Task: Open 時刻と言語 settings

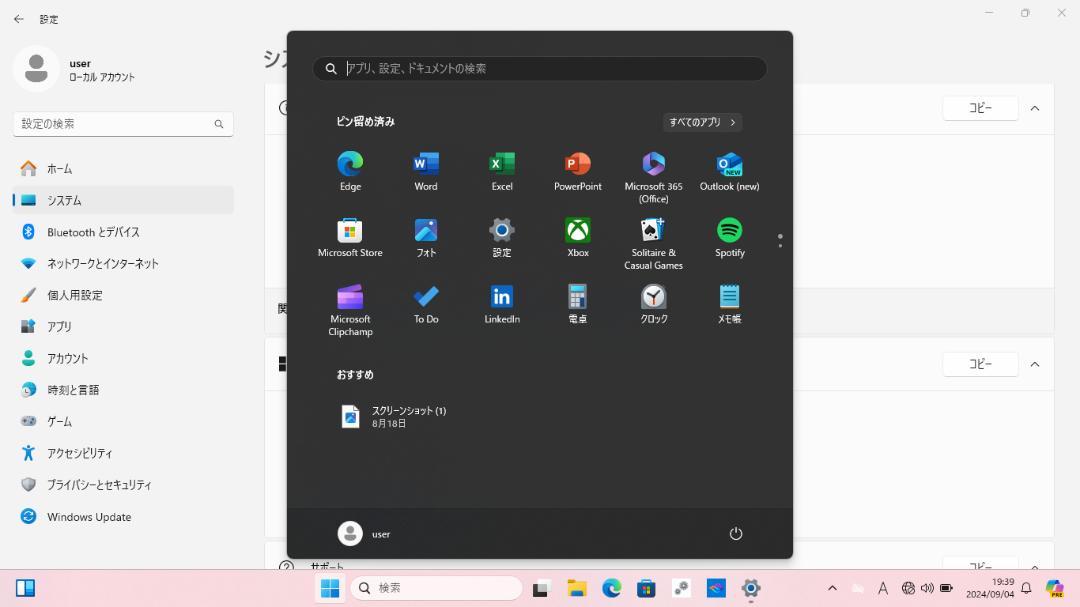Action: click(x=123, y=390)
